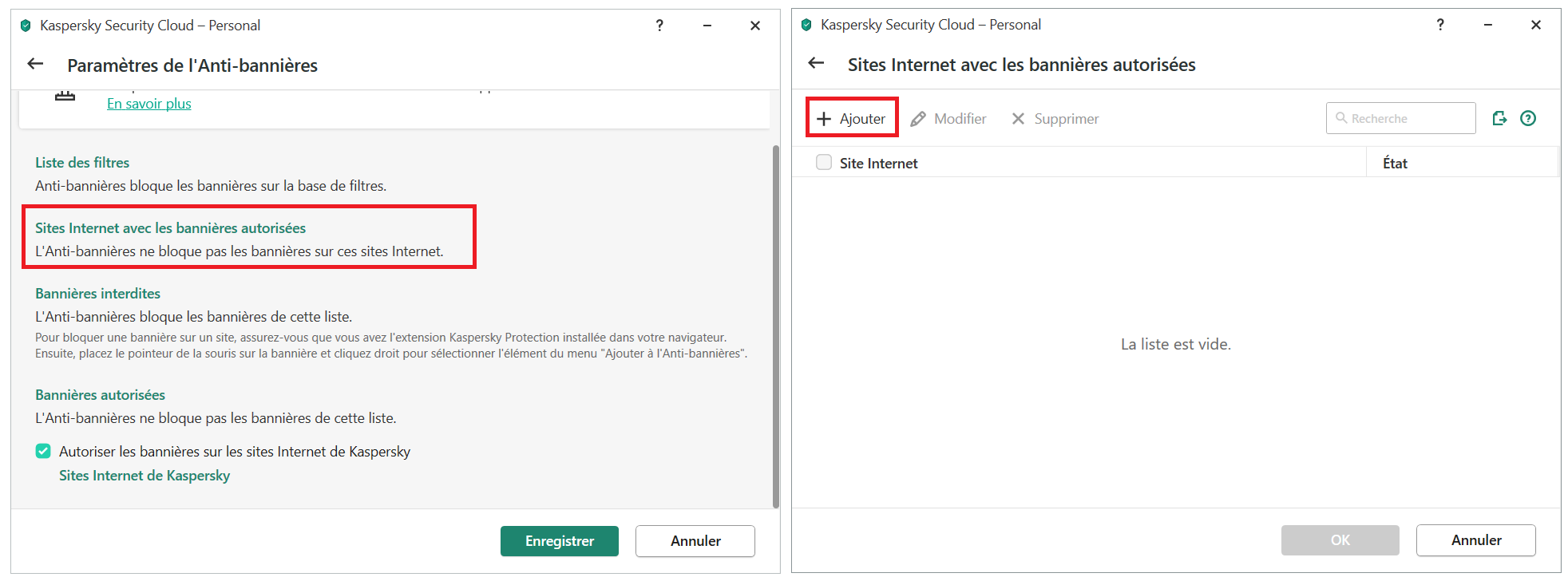Viewport: 1568px width, 581px height.
Task: Toggle Autoriser les bannières sur sites Kaspersky
Action: pyautogui.click(x=43, y=451)
